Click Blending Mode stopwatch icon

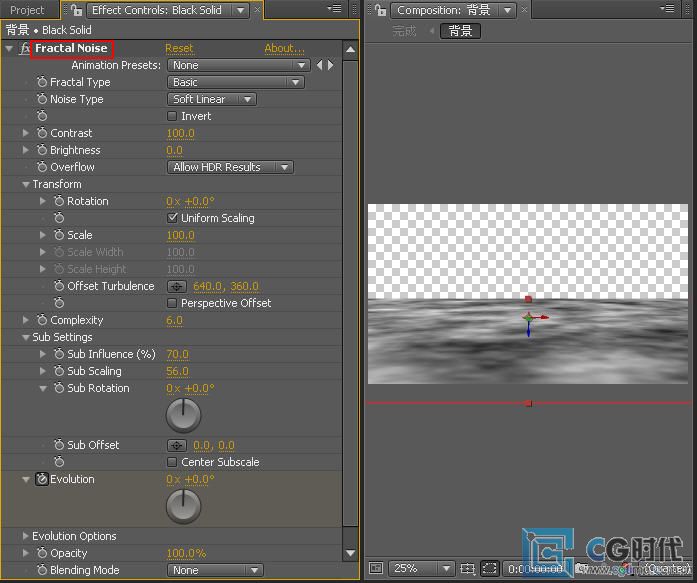click(42, 570)
